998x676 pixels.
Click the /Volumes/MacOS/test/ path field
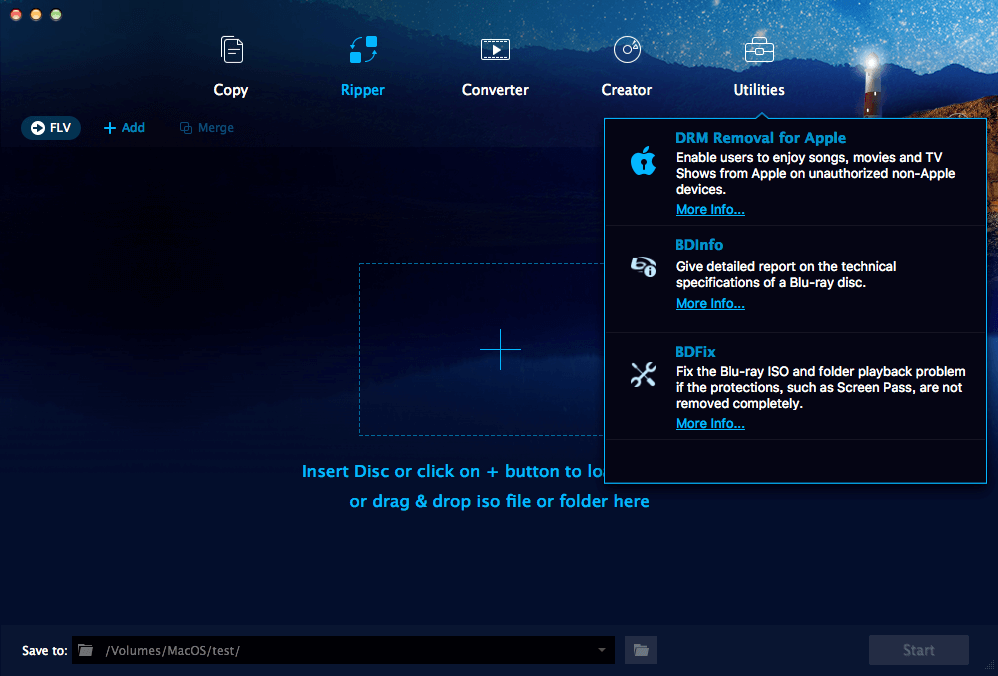pos(344,650)
